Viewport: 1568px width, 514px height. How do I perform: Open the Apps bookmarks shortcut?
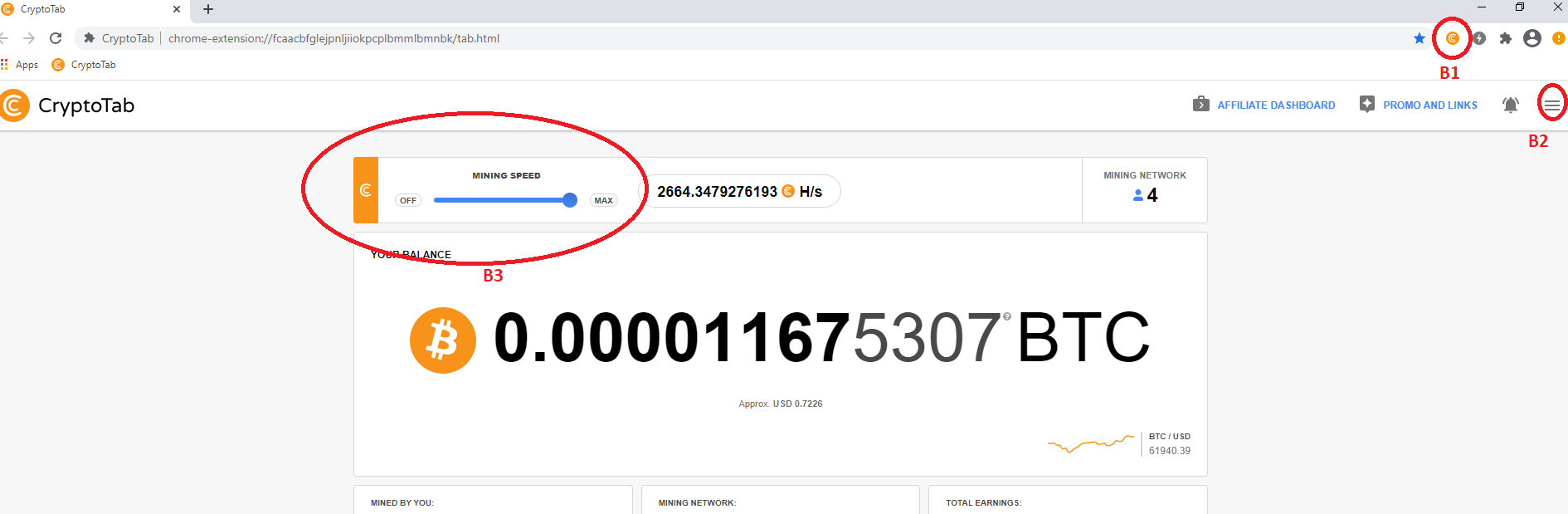click(20, 64)
